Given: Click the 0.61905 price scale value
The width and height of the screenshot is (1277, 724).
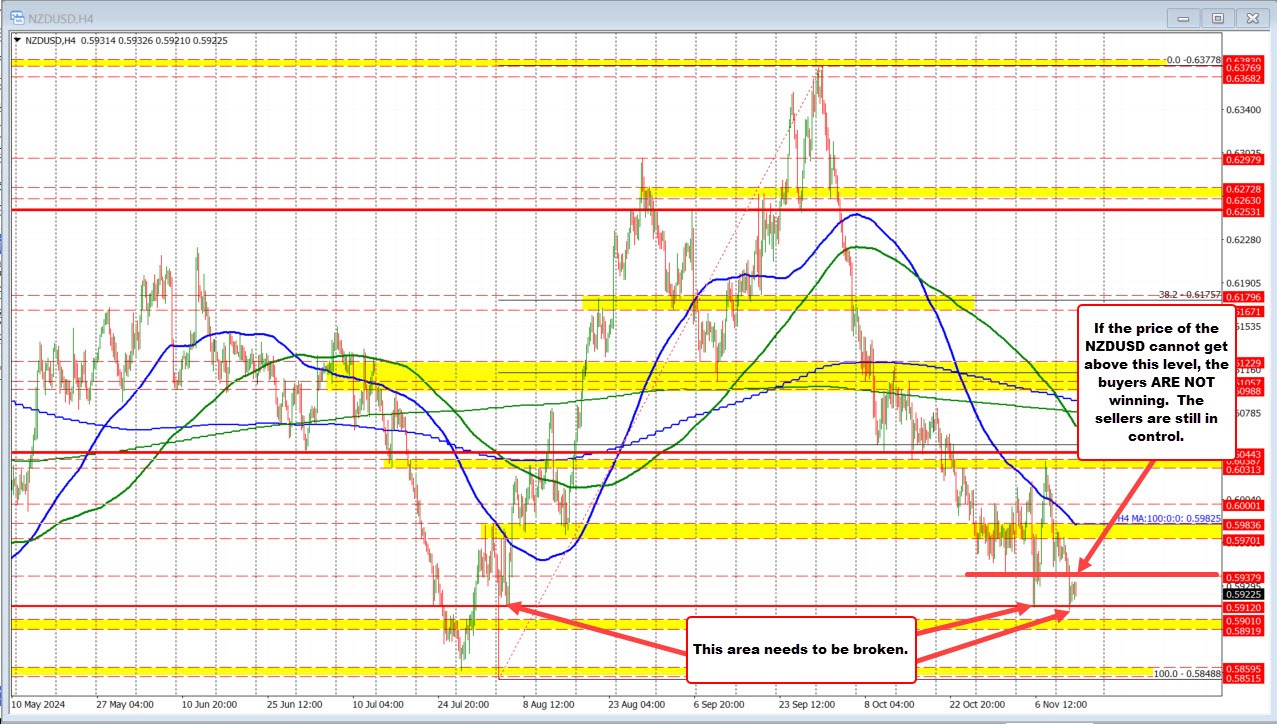Looking at the screenshot, I should coord(1242,284).
